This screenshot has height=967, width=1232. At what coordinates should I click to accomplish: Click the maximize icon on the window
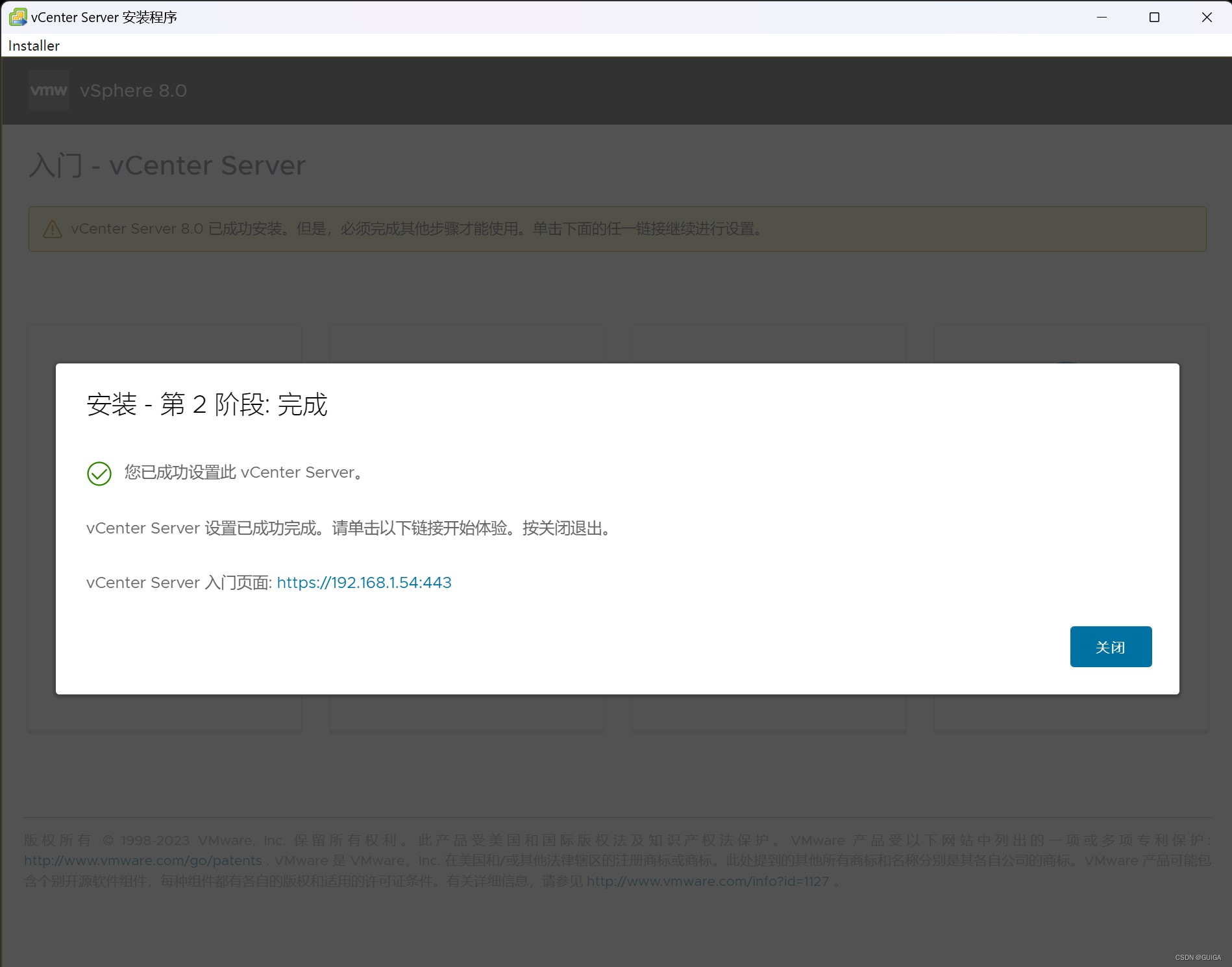[1154, 17]
